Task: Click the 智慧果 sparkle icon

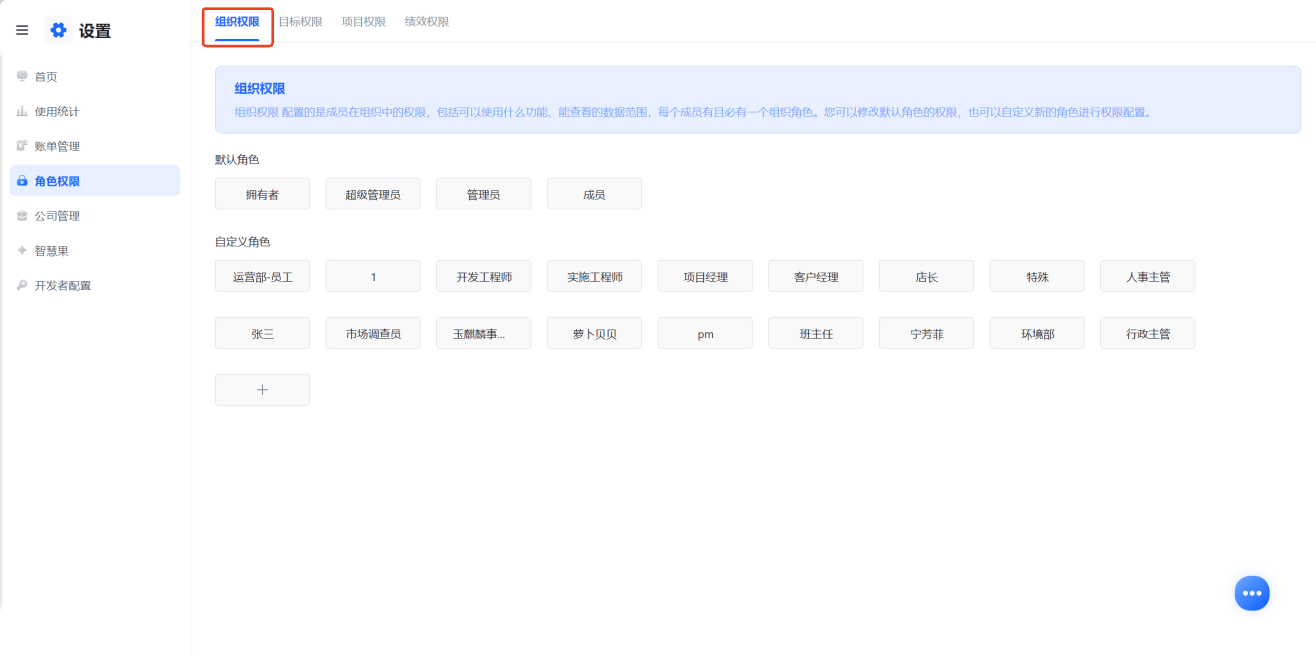Action: (x=22, y=250)
